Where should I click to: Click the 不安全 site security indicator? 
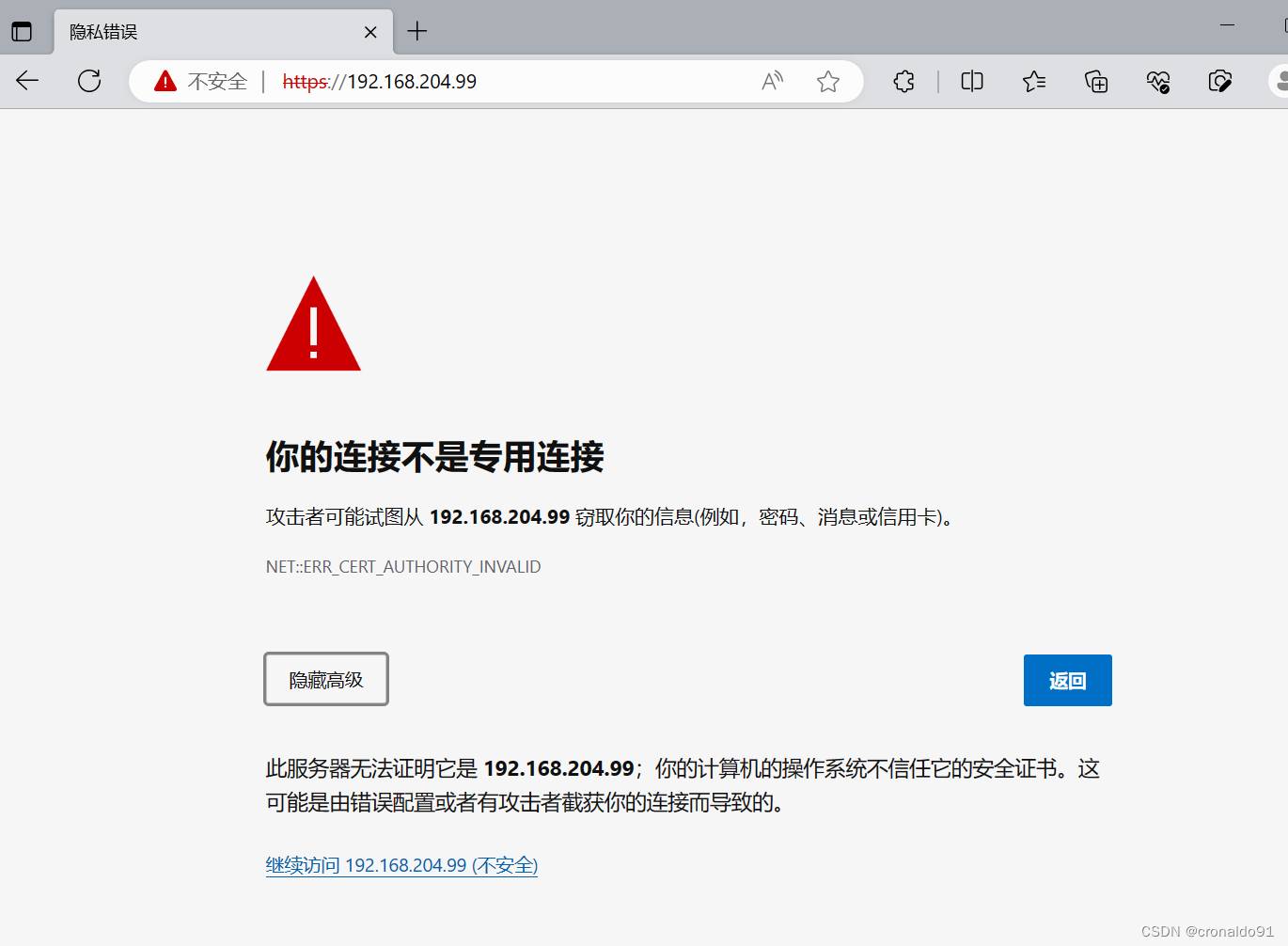tap(202, 82)
